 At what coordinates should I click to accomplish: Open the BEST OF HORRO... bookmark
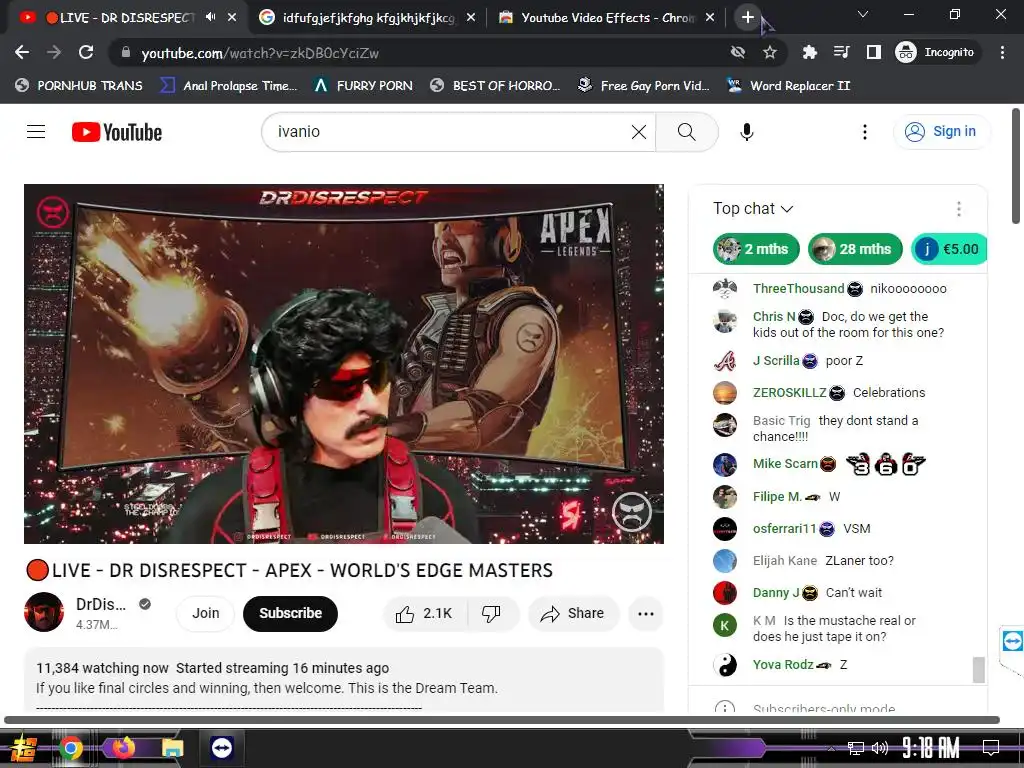(x=496, y=86)
